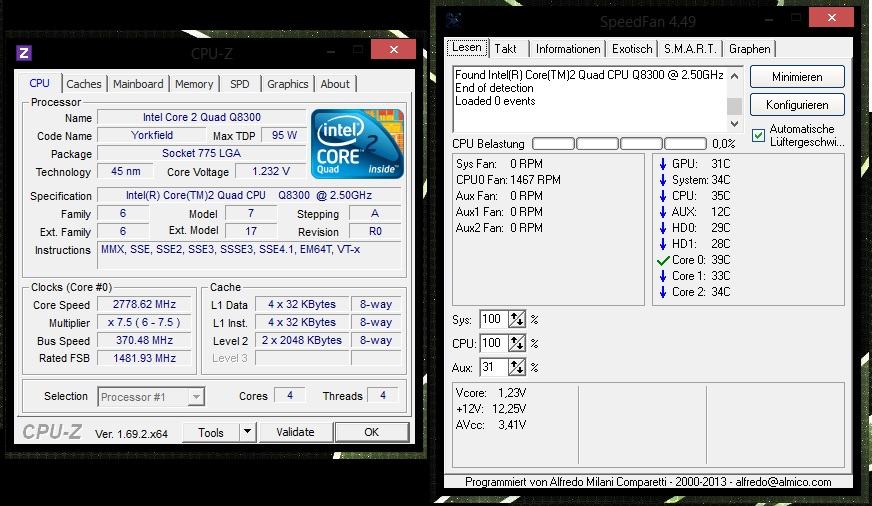This screenshot has width=872, height=506.
Task: Open the Mainboard tab
Action: click(138, 84)
